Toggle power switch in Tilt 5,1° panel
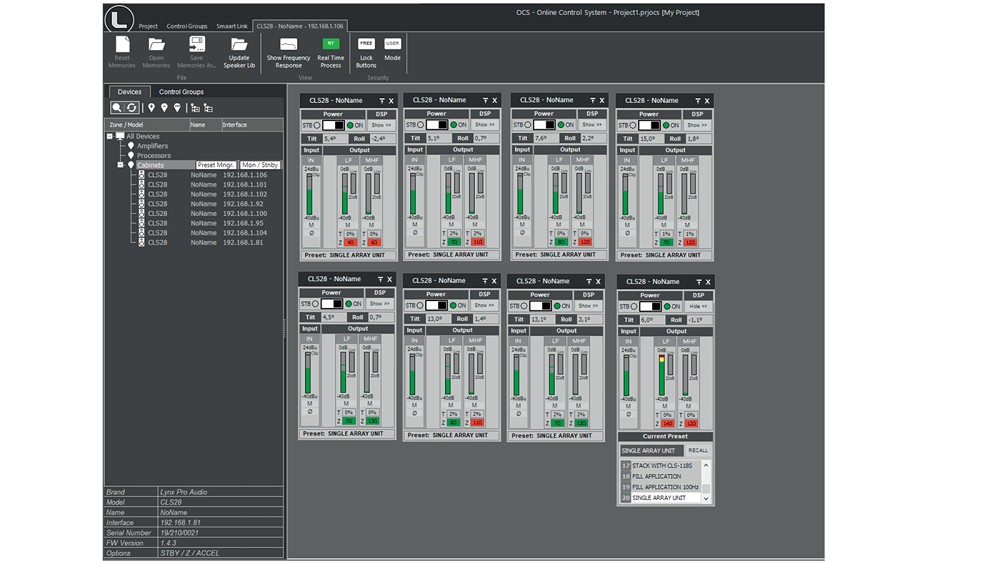The height and width of the screenshot is (562, 1000). click(x=437, y=124)
